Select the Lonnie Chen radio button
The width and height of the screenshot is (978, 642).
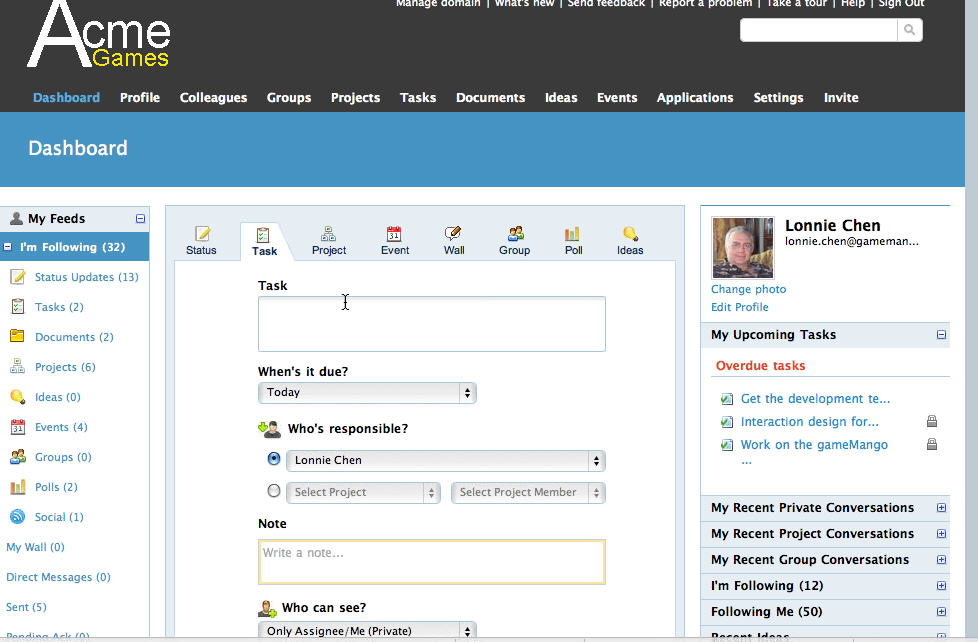(x=274, y=459)
